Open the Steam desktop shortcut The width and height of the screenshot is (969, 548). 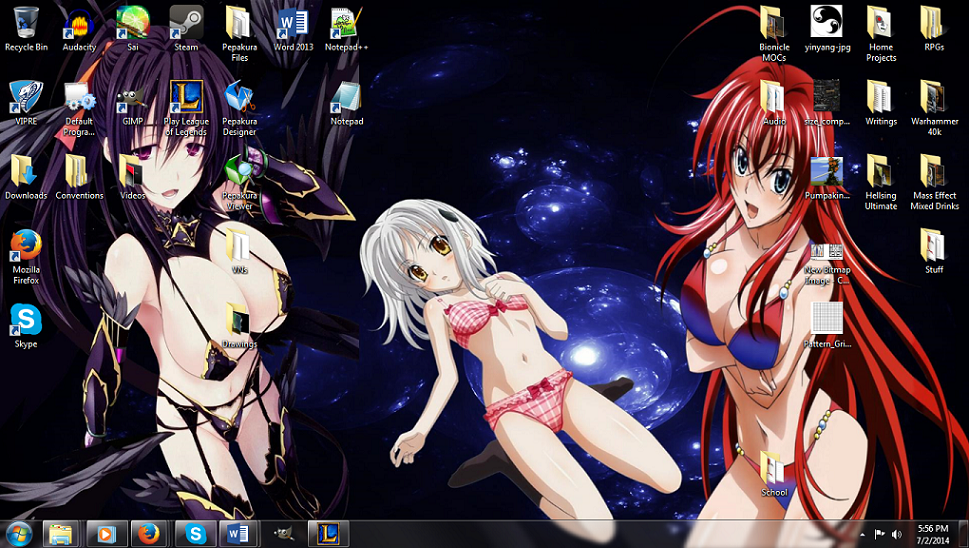(x=186, y=24)
